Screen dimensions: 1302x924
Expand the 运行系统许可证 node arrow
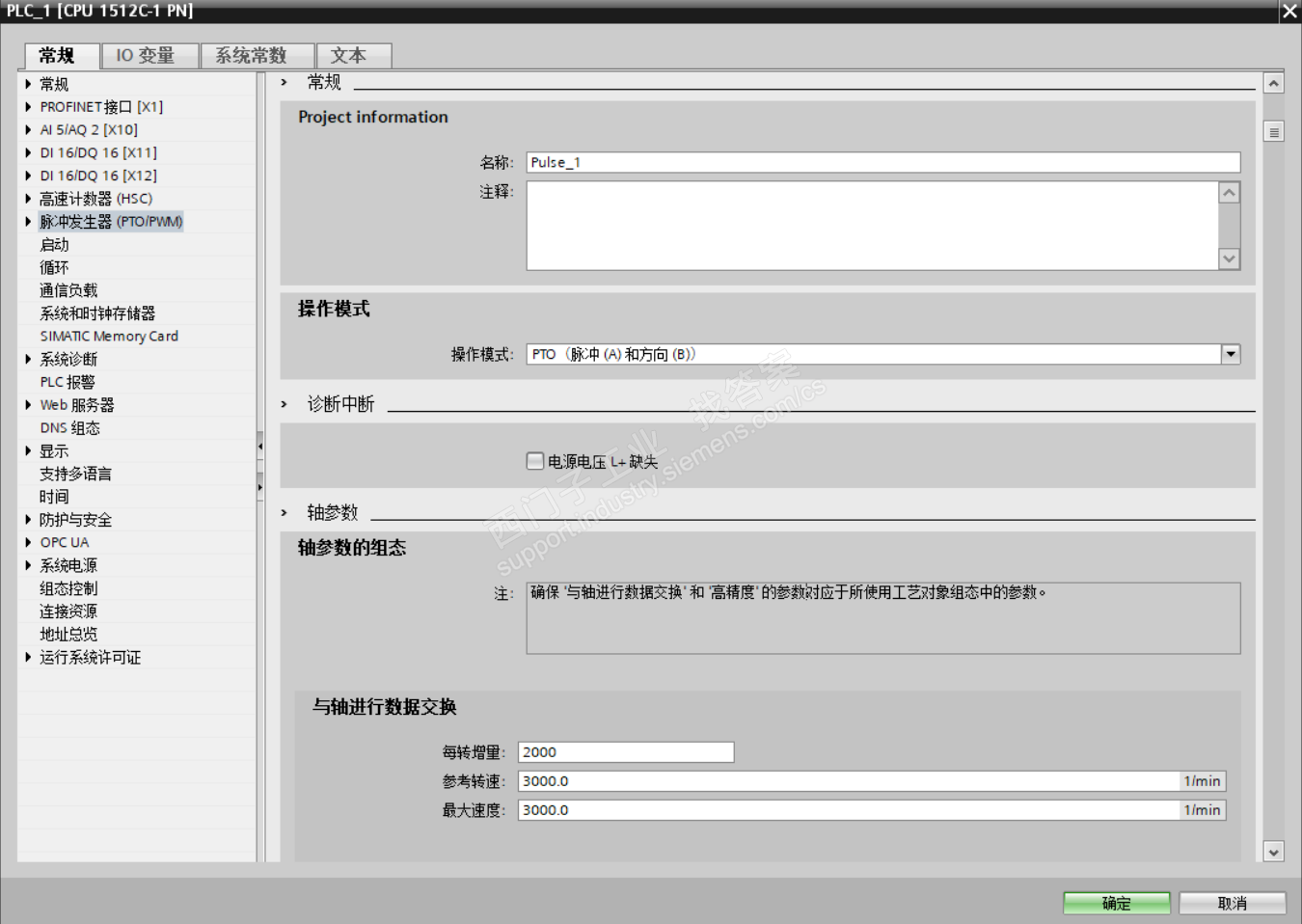[28, 657]
